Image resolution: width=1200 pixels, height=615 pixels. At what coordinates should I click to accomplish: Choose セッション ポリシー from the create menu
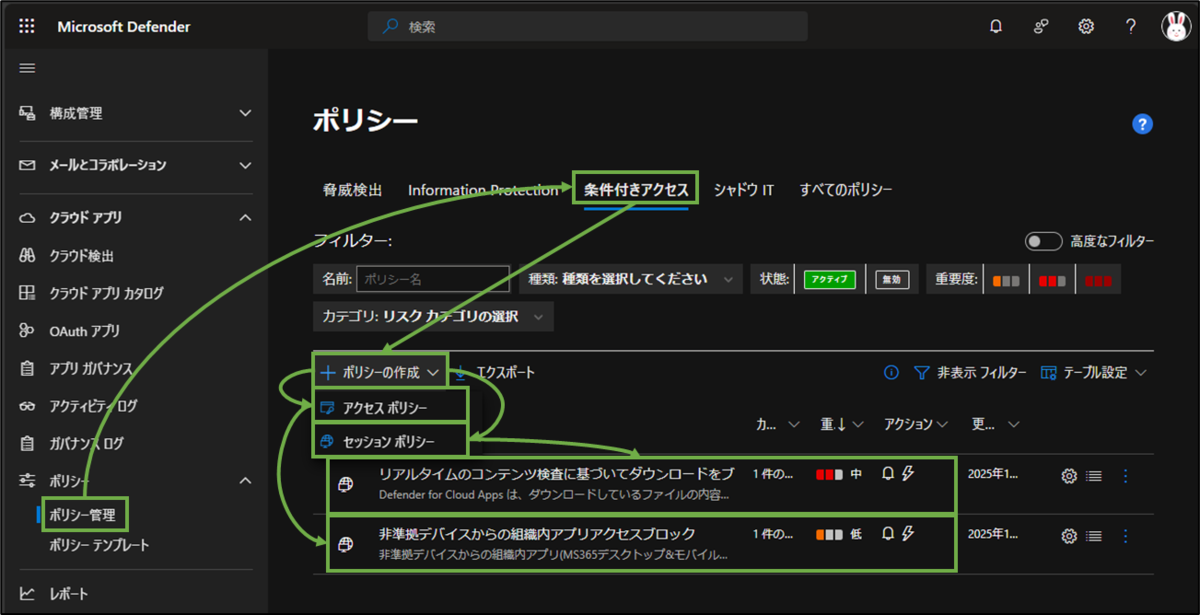tap(391, 440)
